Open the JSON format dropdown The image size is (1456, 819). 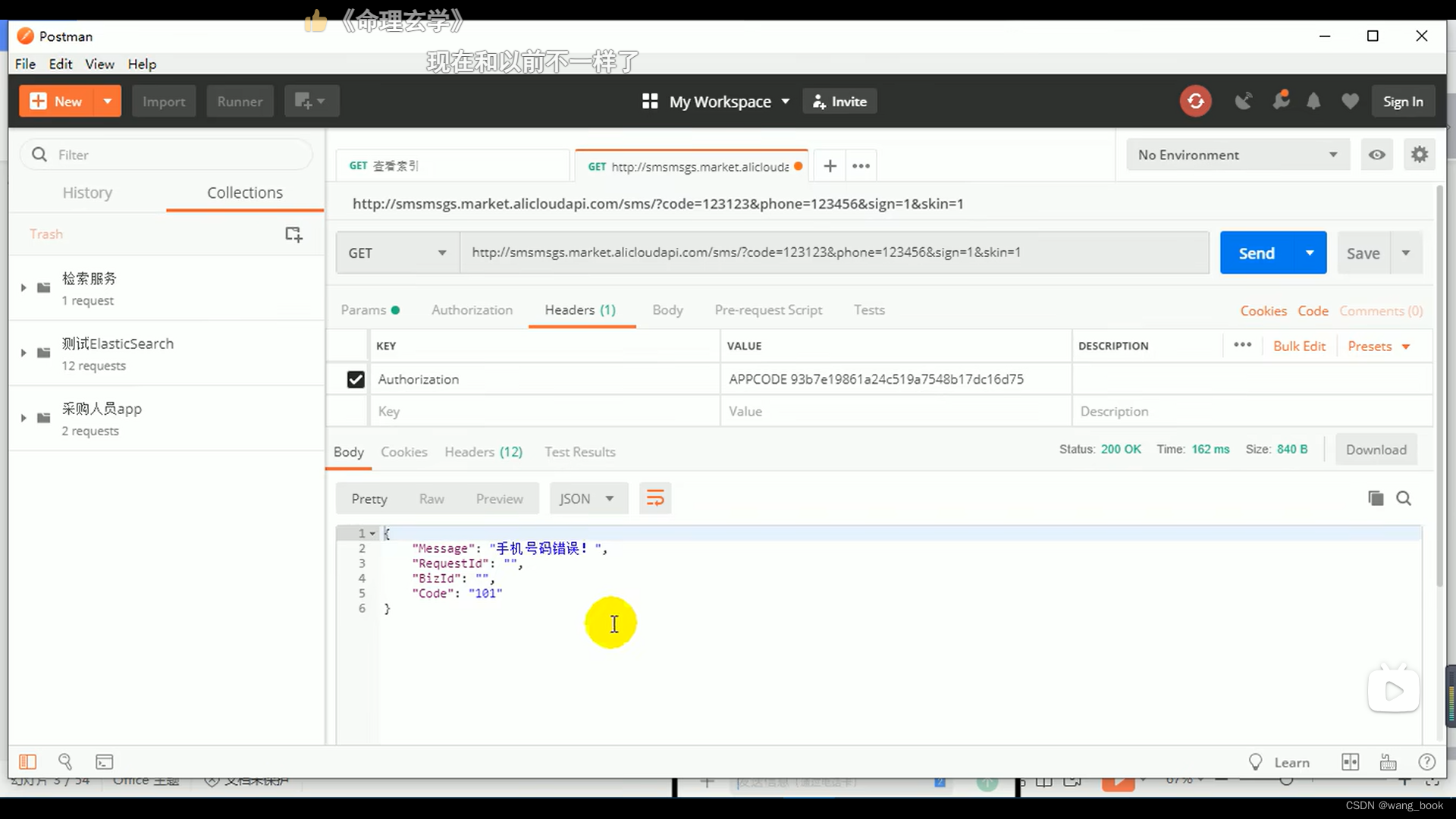tap(588, 498)
